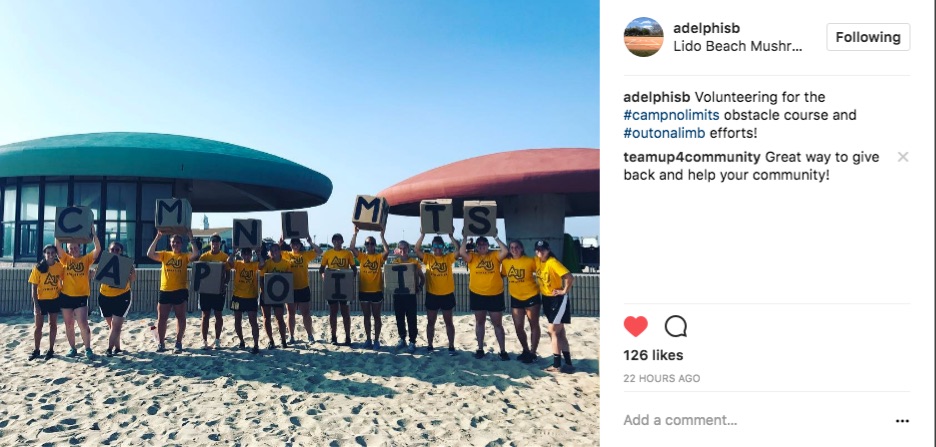This screenshot has height=447, width=936.
Task: Open the teamup4community commenter profile
Action: [692, 158]
